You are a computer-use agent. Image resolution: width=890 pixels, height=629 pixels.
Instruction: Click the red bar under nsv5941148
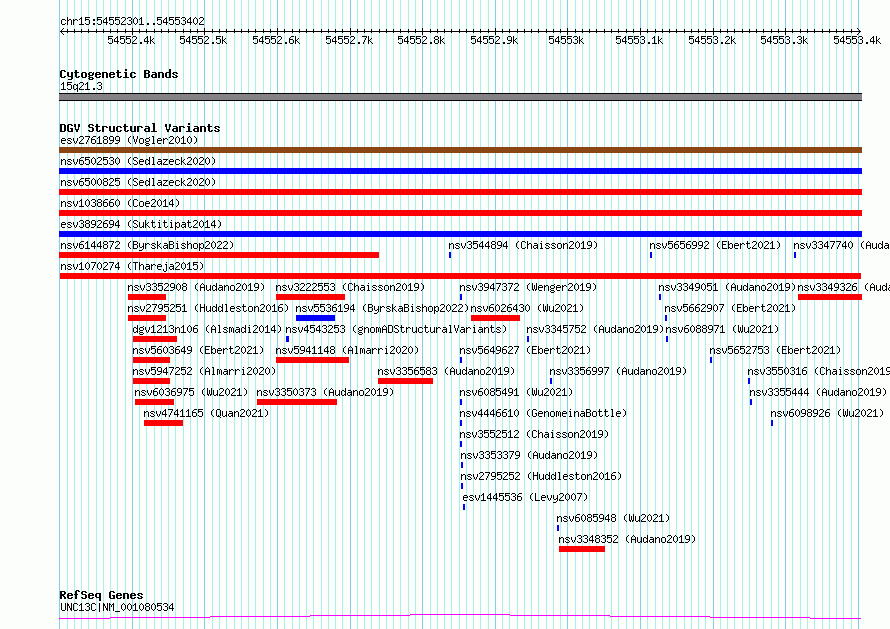(x=312, y=360)
